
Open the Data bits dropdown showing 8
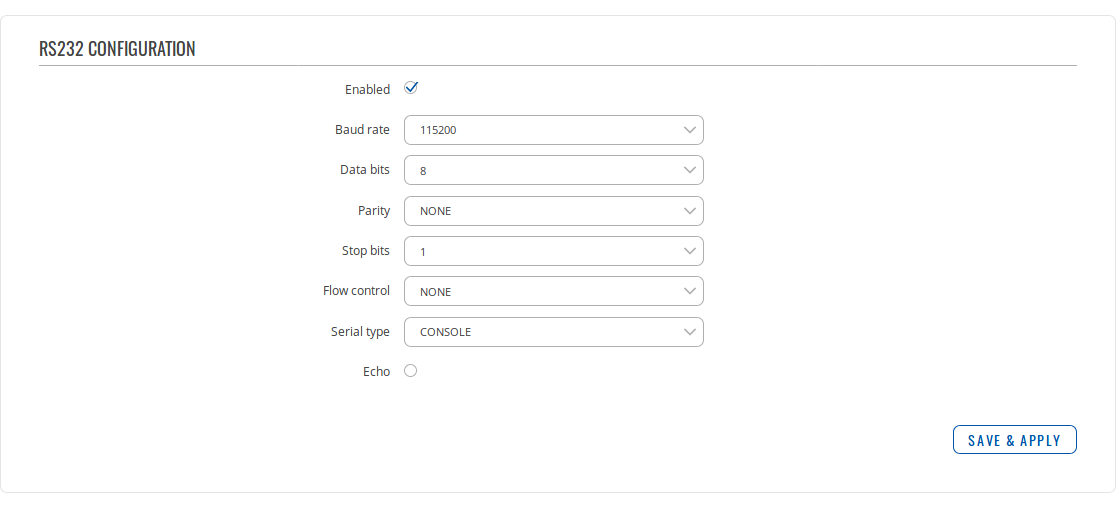coord(553,170)
